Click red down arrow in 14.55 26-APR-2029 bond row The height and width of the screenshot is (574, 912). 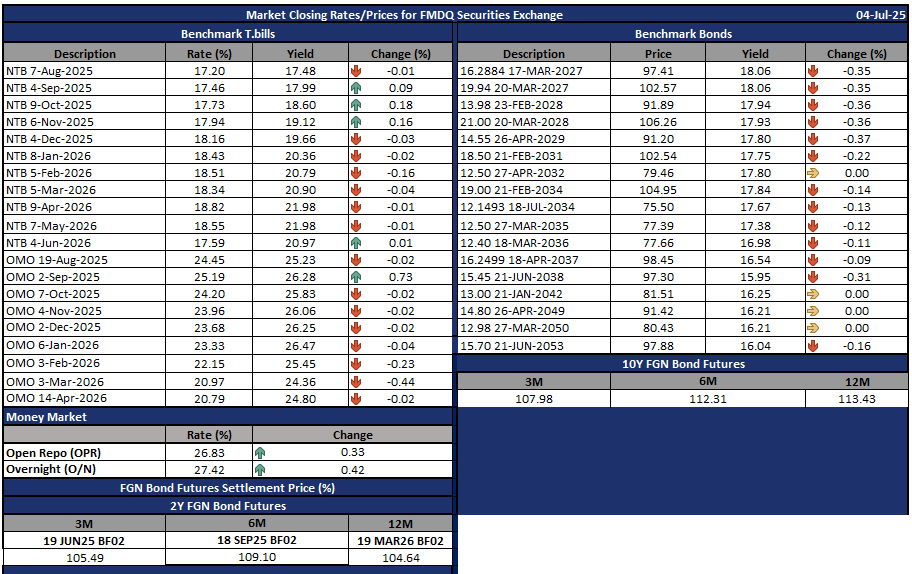[x=813, y=139]
